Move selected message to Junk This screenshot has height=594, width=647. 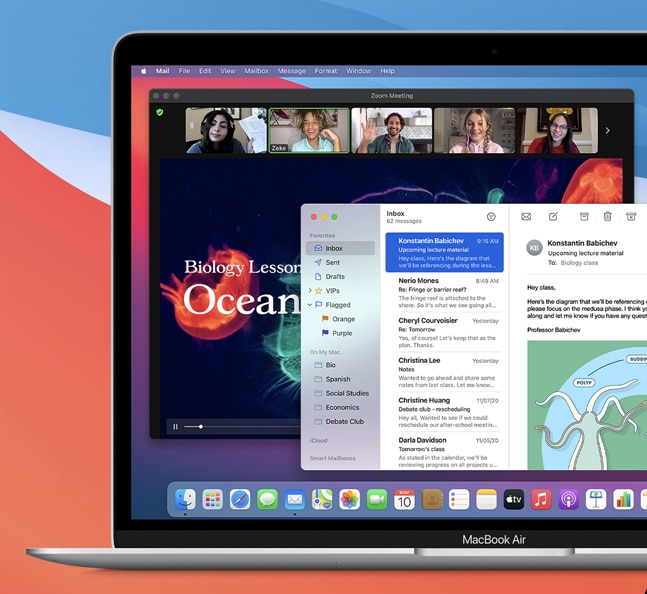(x=631, y=216)
